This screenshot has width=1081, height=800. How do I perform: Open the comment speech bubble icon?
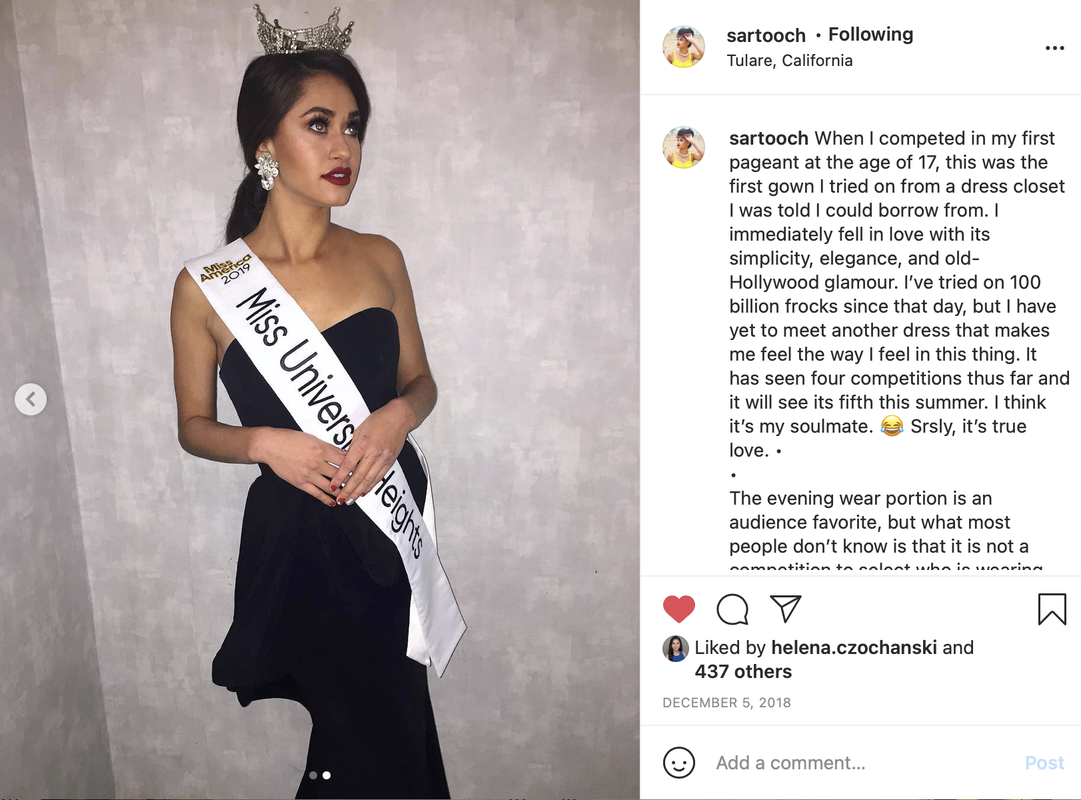[x=732, y=609]
